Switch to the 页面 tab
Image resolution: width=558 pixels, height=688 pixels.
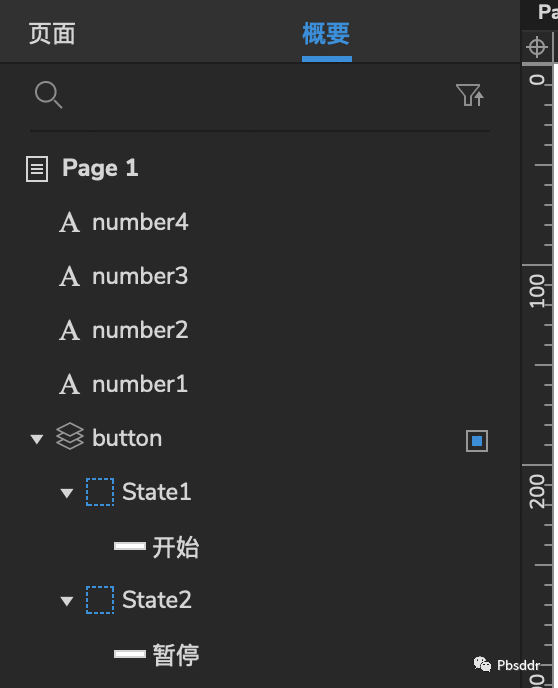[x=52, y=34]
